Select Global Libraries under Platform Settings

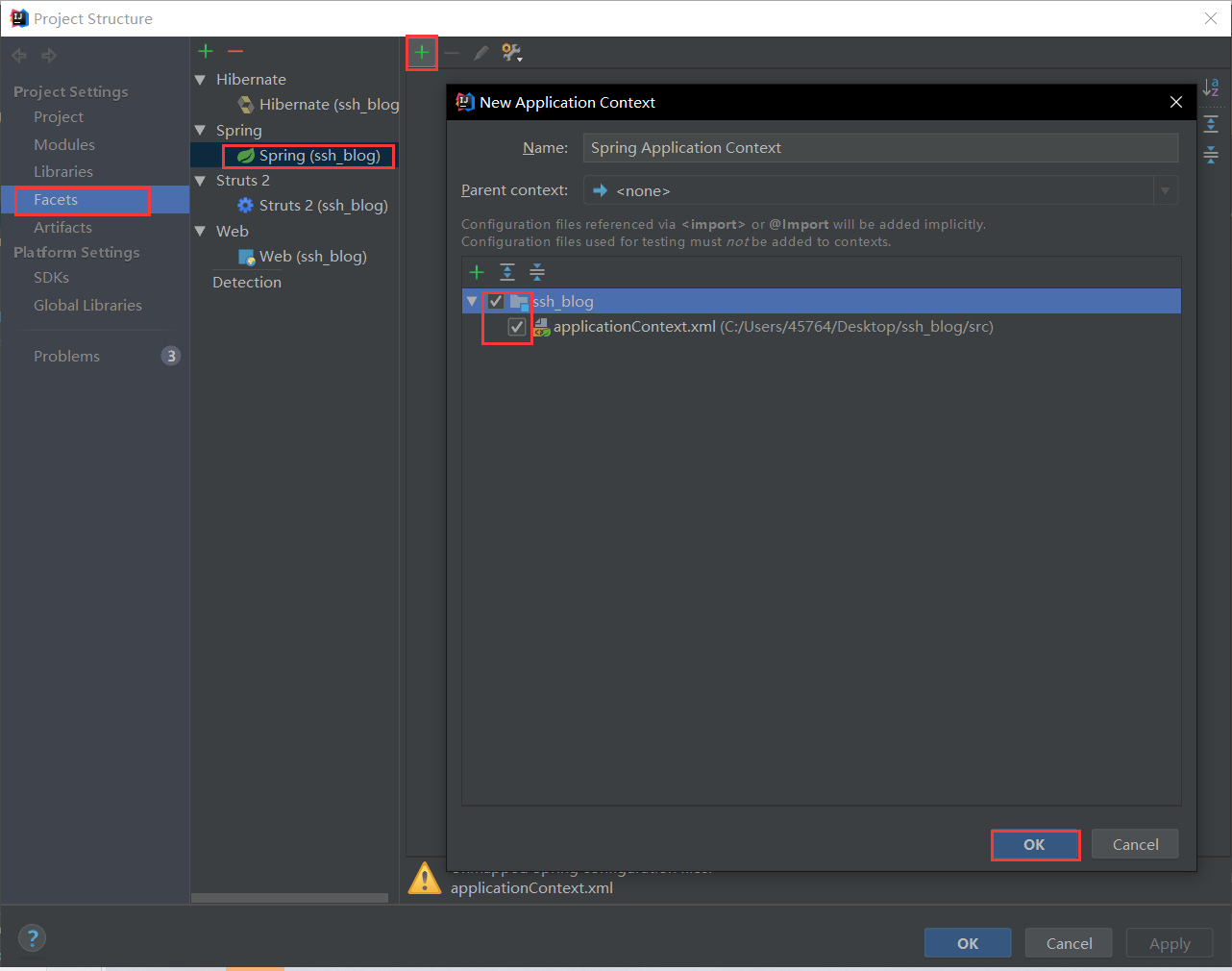(87, 306)
